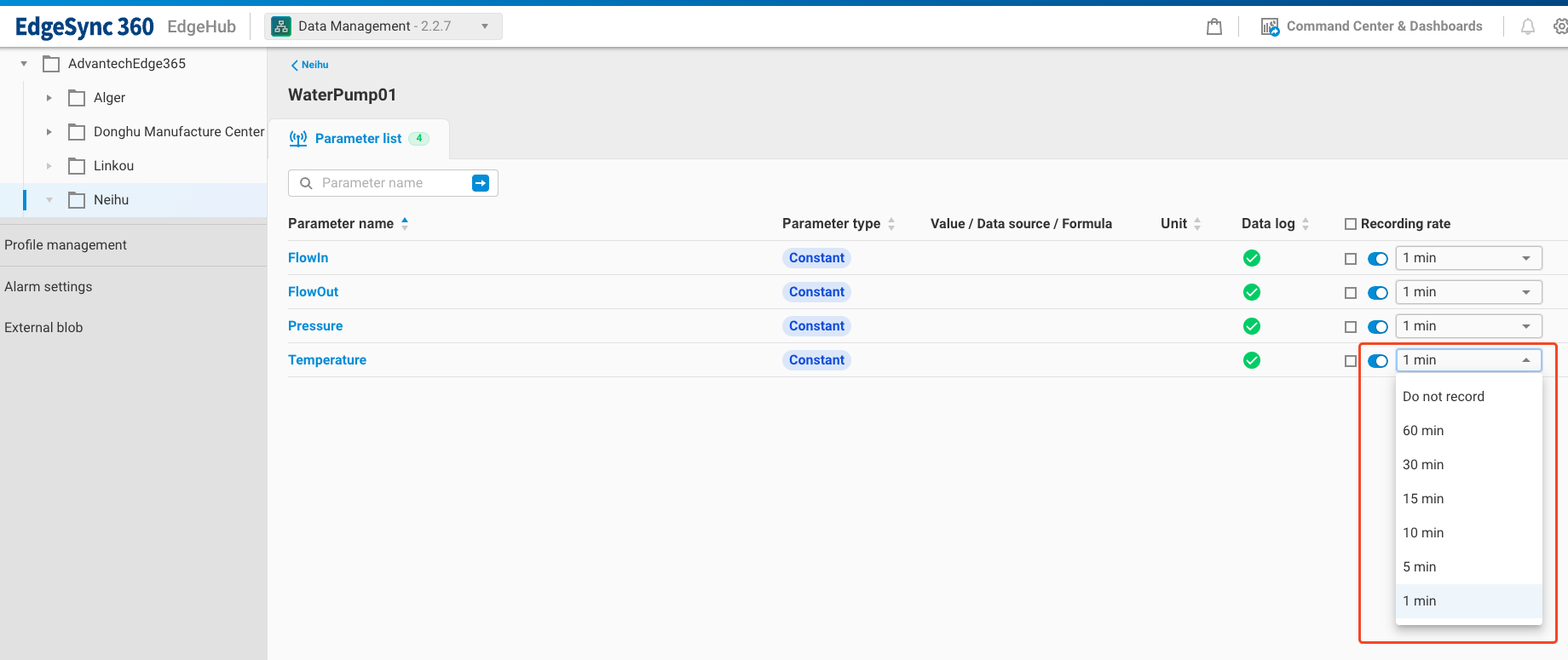Screen dimensions: 1568x660
Task: Check the FlowIn row checkbox
Action: click(x=1351, y=259)
